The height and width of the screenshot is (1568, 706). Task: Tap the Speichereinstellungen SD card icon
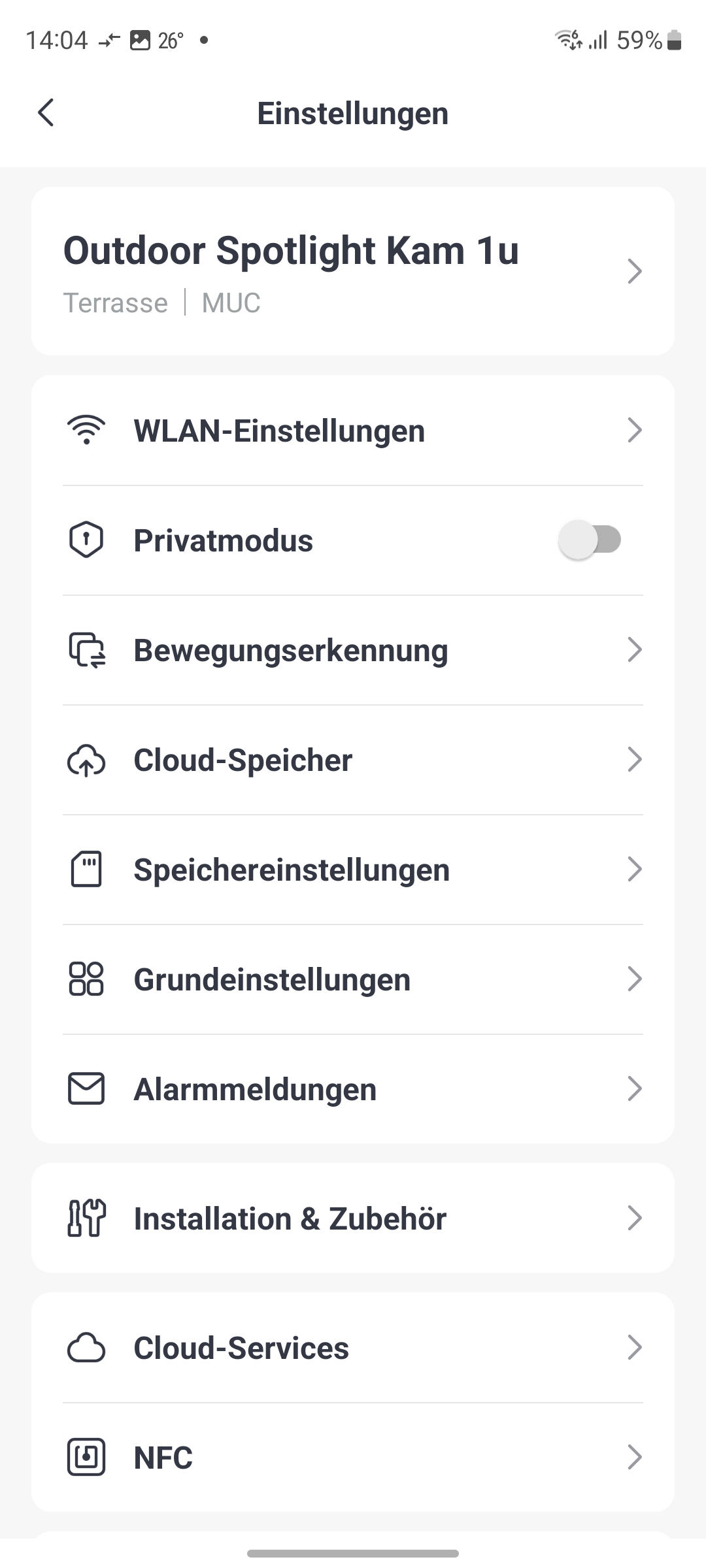coord(86,870)
